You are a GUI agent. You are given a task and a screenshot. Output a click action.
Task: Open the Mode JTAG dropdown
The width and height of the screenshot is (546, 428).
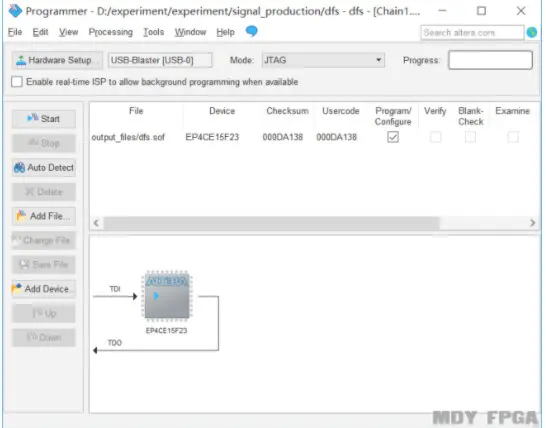(323, 60)
